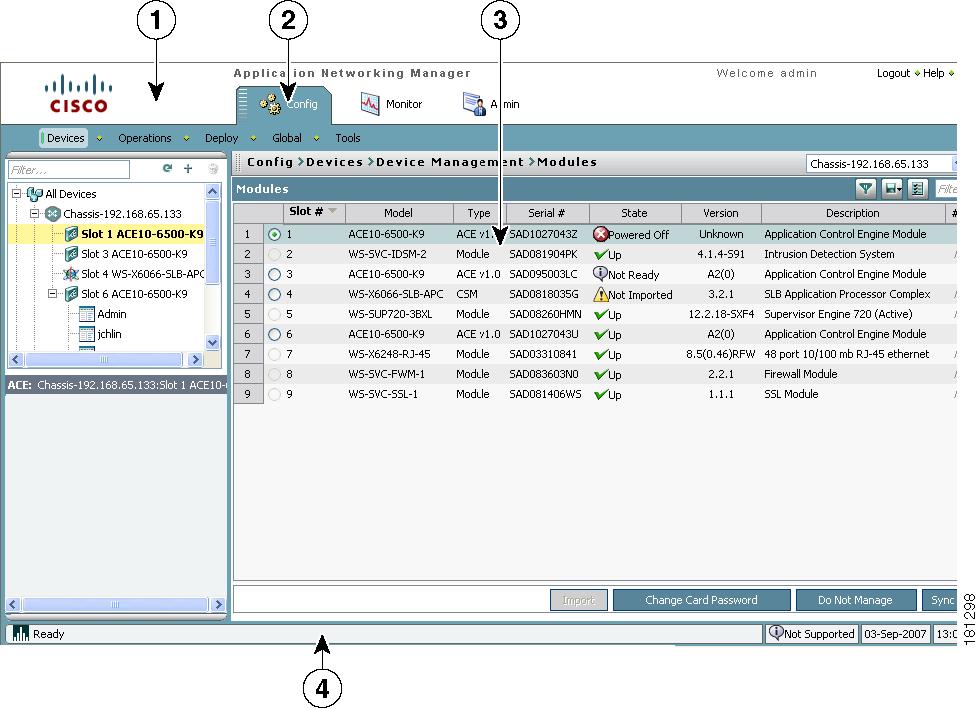Click the Not Ready info icon in slot 3 row
Viewport: 979px width, 709px height.
point(600,273)
